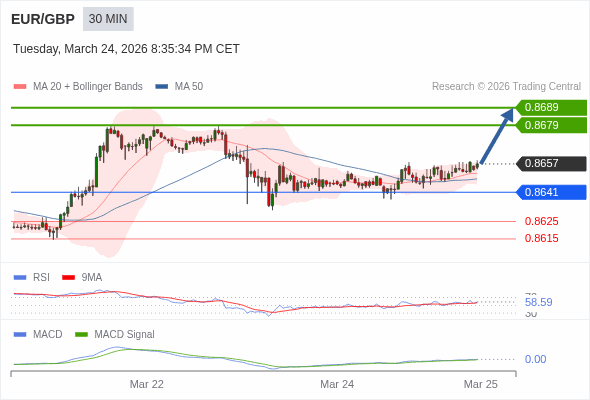Click the '9MA' legend label
The image size is (590, 400).
(92, 278)
